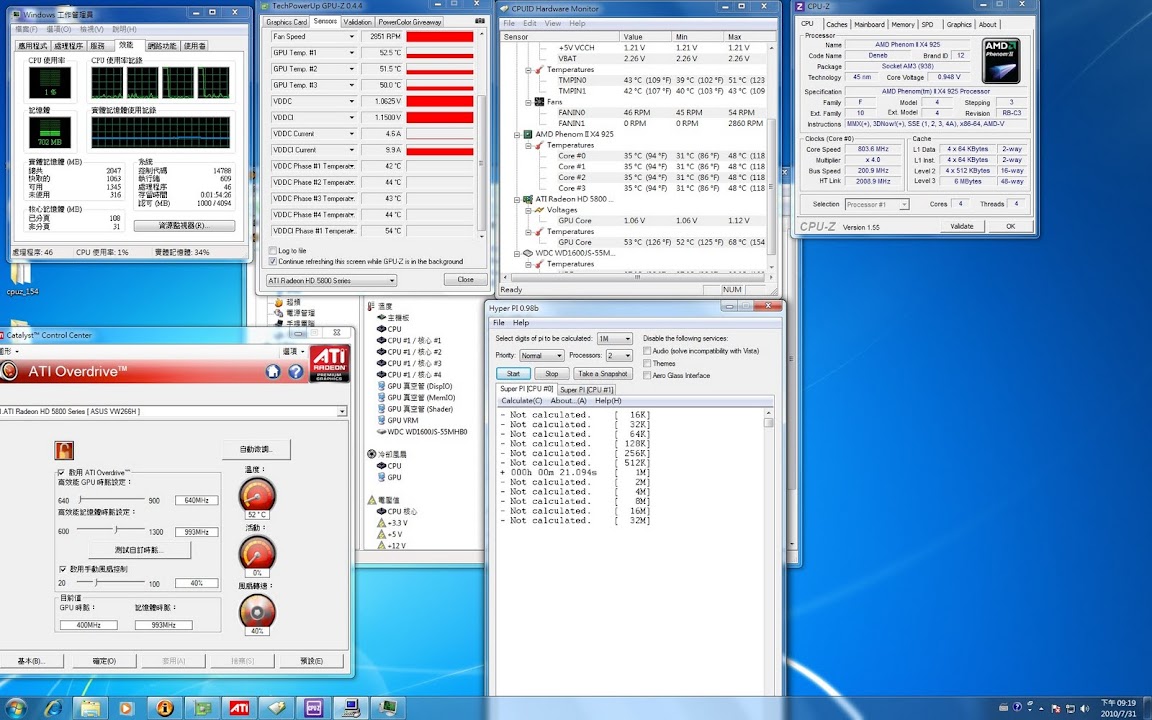
Task: Launch Internet Explorer from taskbar
Action: [53, 708]
